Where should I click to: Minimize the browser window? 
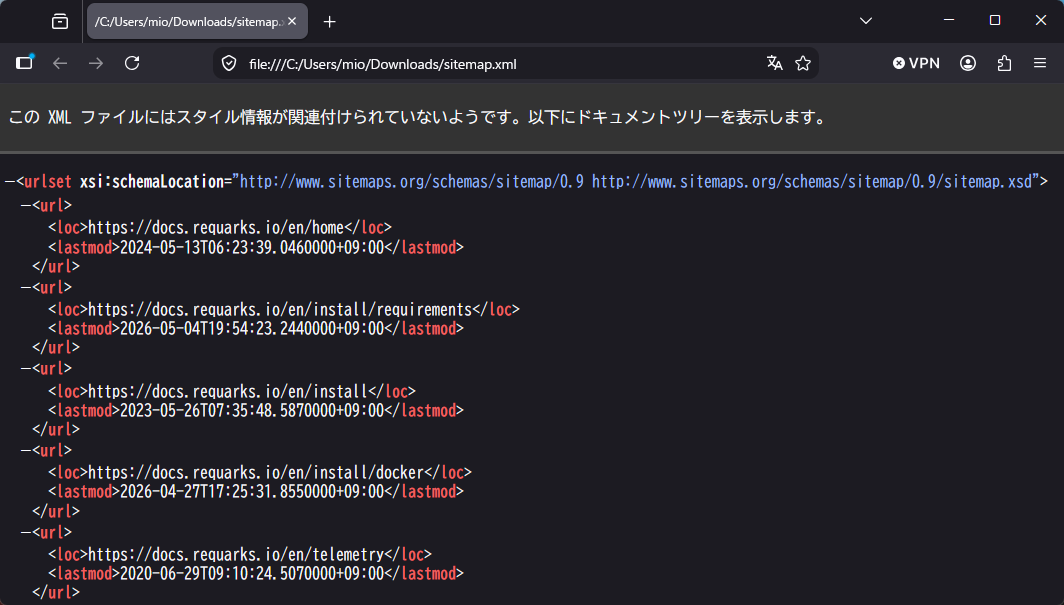949,20
